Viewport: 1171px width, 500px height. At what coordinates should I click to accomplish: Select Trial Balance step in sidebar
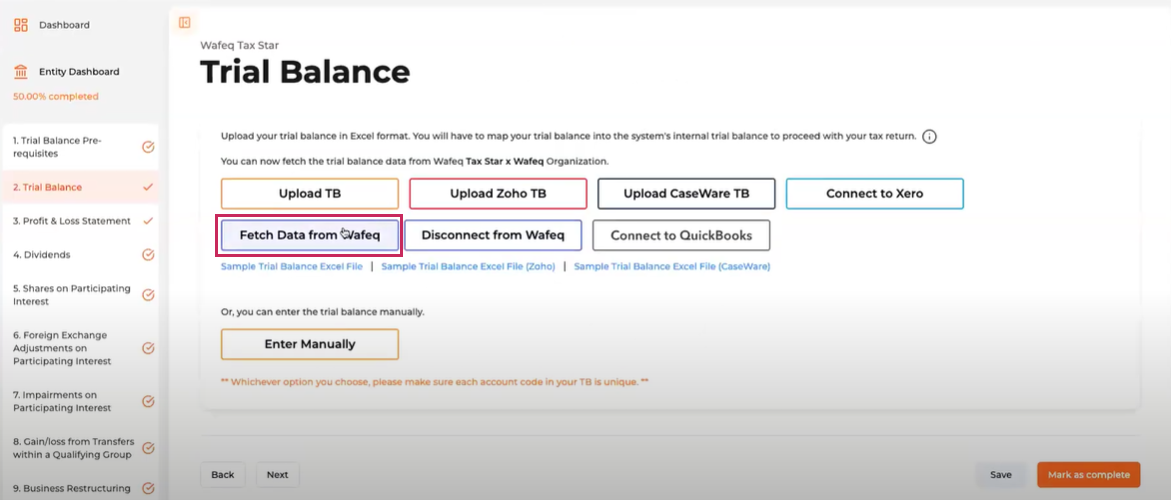tap(48, 187)
